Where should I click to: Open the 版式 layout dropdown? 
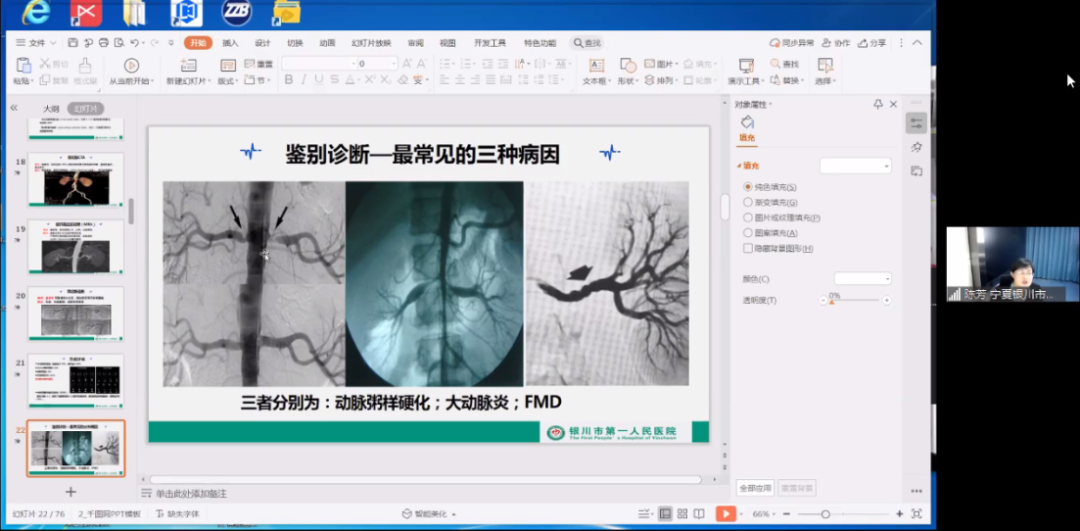pos(228,81)
